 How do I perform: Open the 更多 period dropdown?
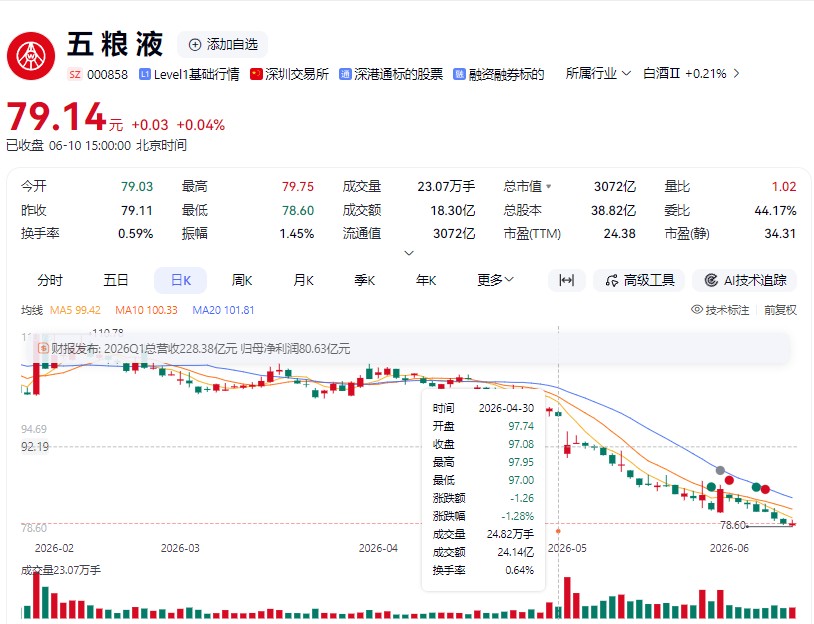[x=495, y=280]
